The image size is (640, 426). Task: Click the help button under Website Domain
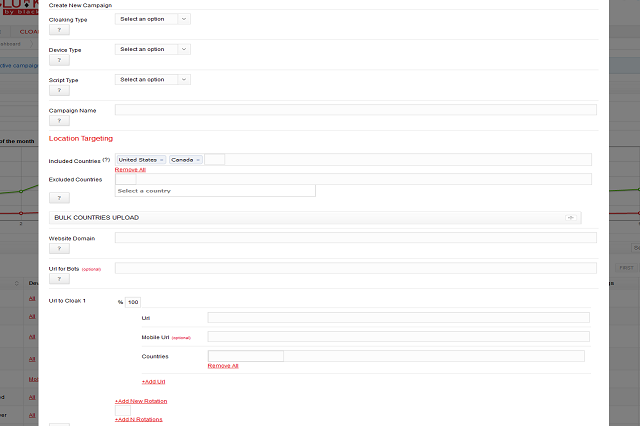61,249
